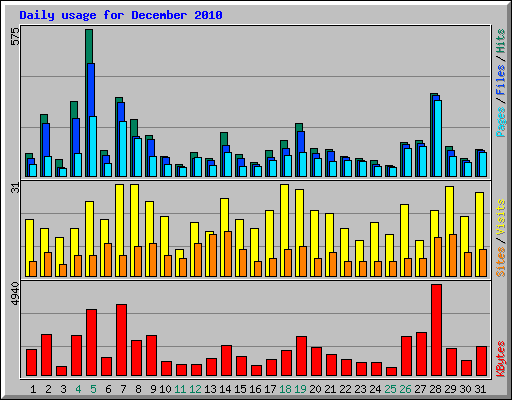Viewport: 512px width, 400px height.
Task: Click day label 7 on x-axis
Action: [x=123, y=389]
